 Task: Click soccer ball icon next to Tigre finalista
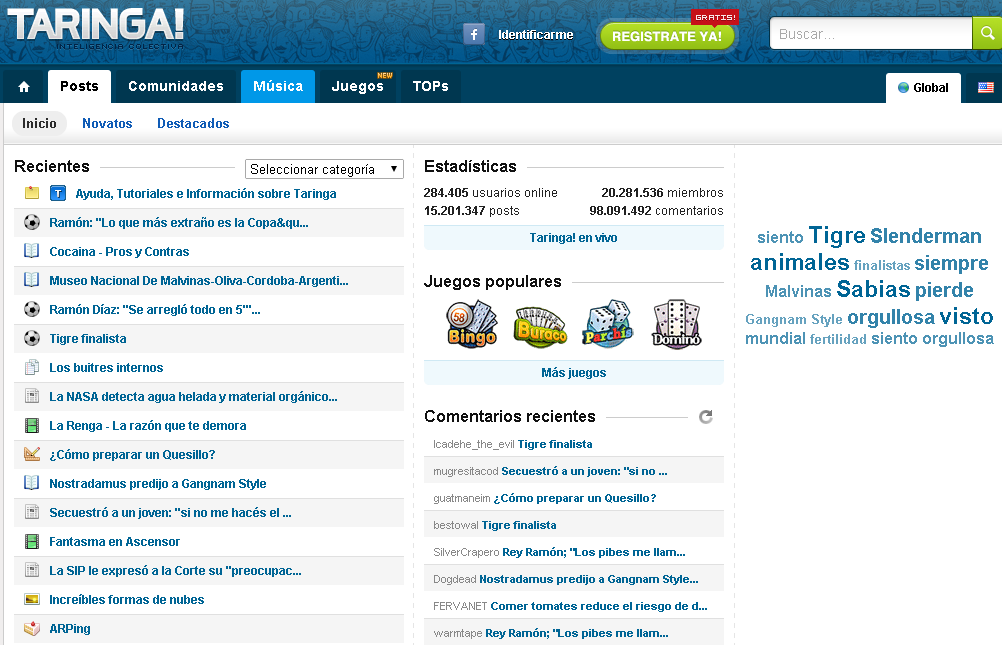[x=32, y=338]
